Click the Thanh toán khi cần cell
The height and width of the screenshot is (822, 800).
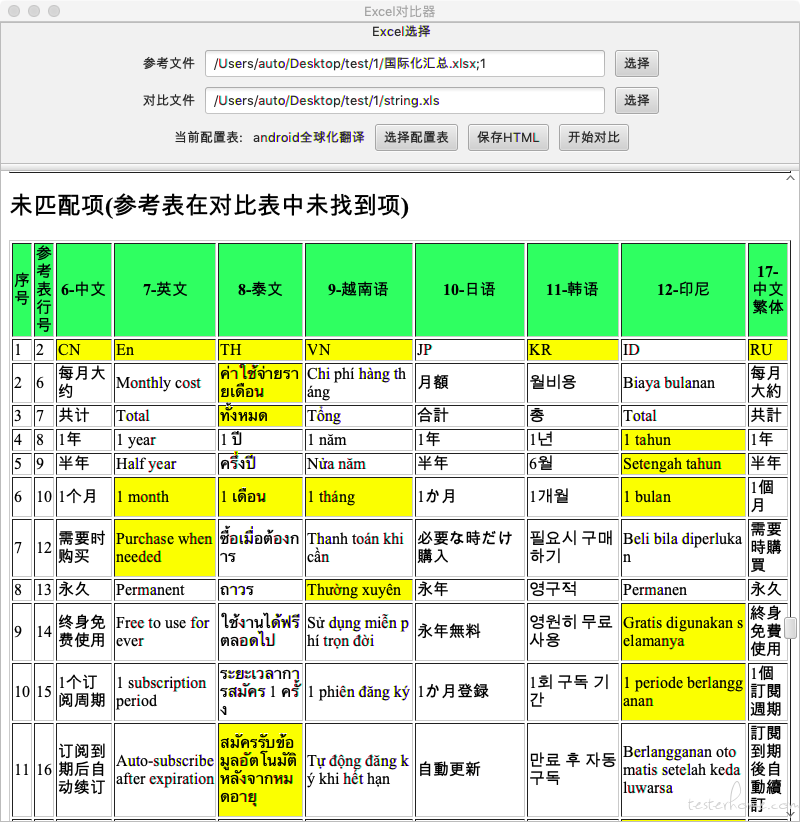359,548
